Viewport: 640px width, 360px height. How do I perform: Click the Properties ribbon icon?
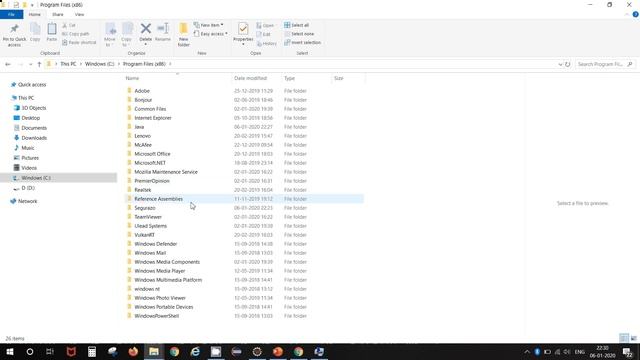[x=243, y=34]
